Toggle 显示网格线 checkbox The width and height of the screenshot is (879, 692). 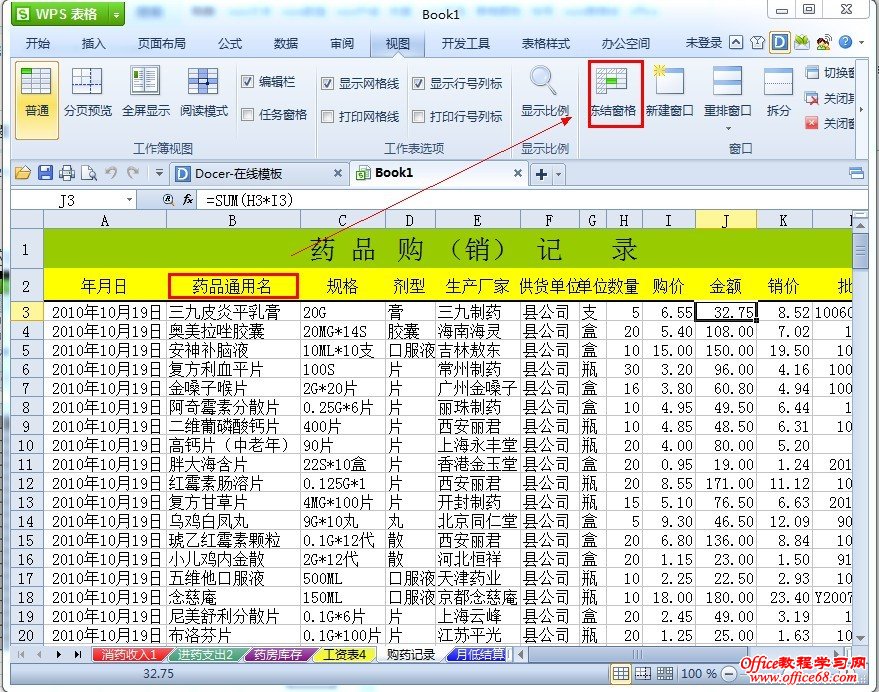coord(327,84)
